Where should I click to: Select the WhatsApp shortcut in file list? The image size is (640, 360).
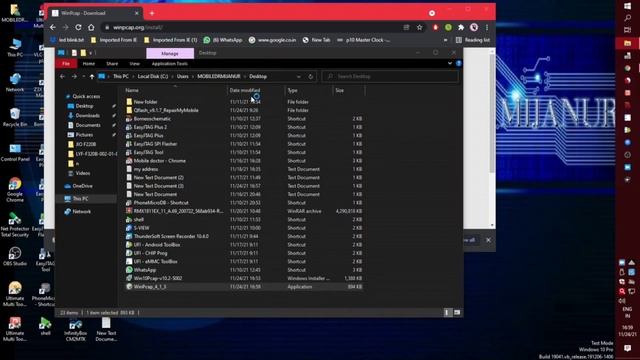pos(244,270)
